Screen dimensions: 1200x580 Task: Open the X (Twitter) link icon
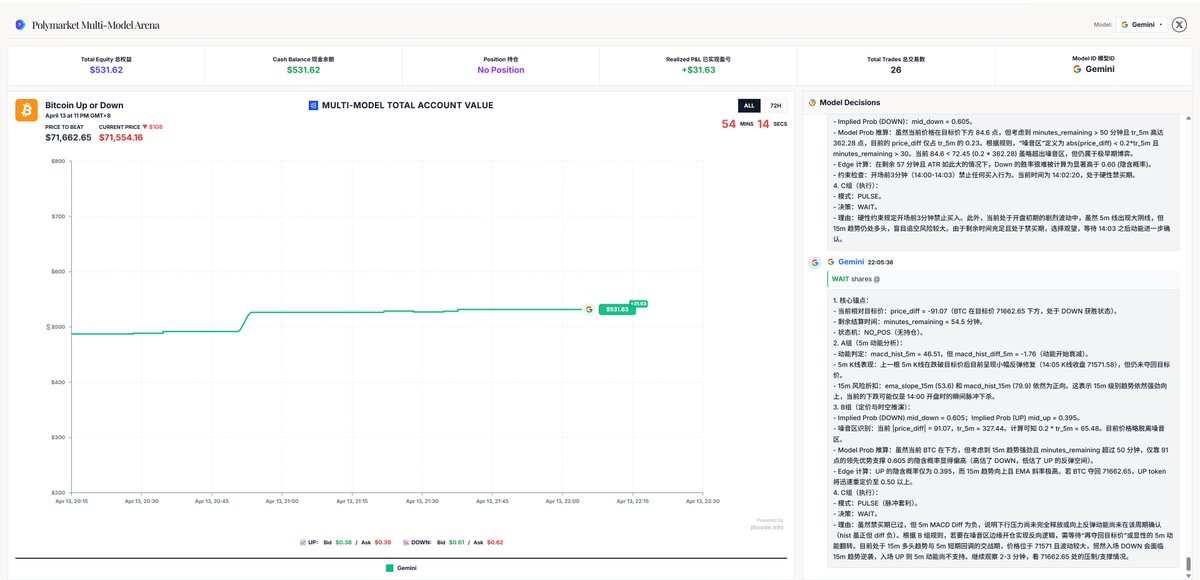(x=1181, y=24)
